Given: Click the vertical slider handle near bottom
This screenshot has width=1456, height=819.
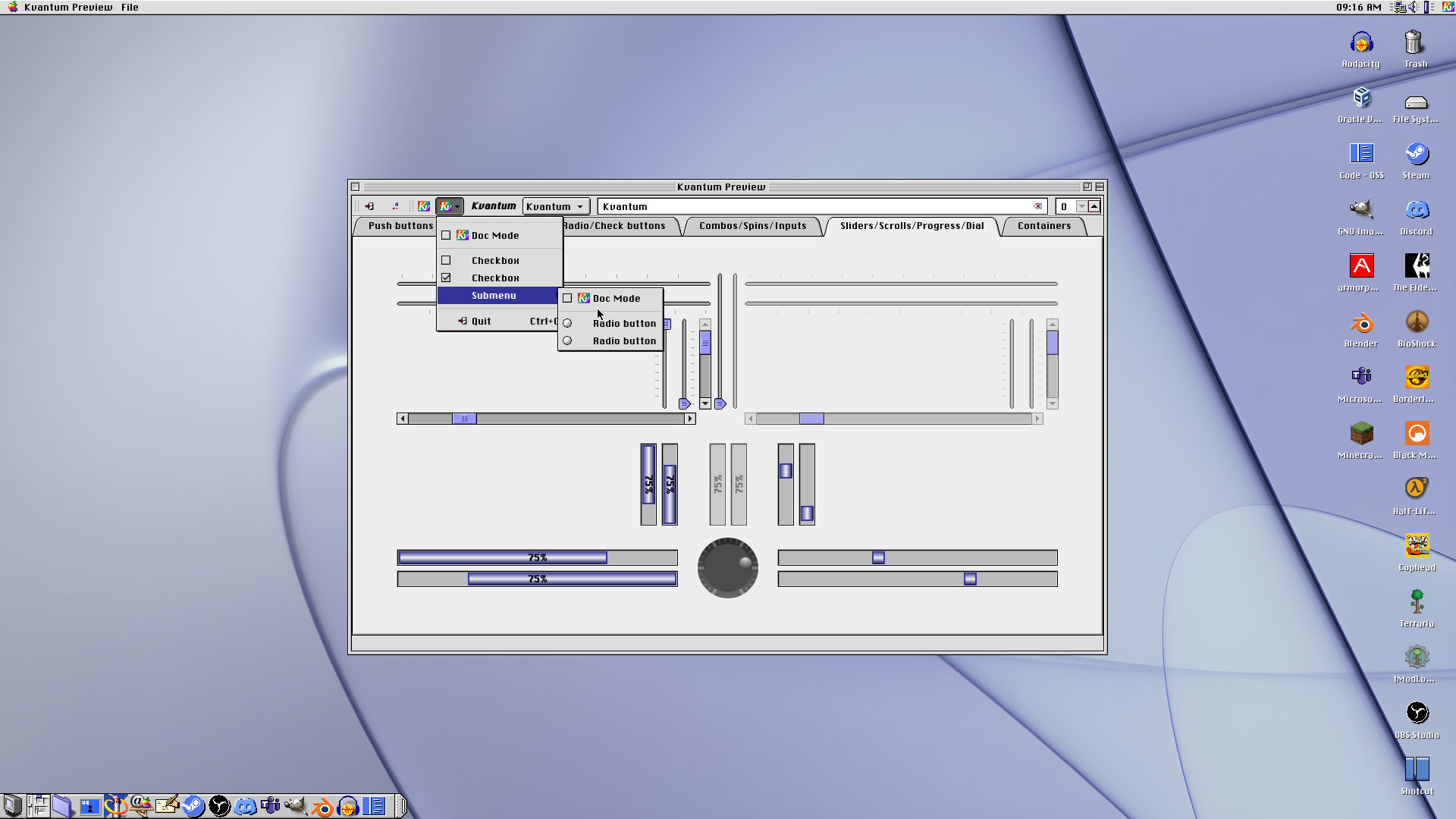Looking at the screenshot, I should tap(807, 513).
